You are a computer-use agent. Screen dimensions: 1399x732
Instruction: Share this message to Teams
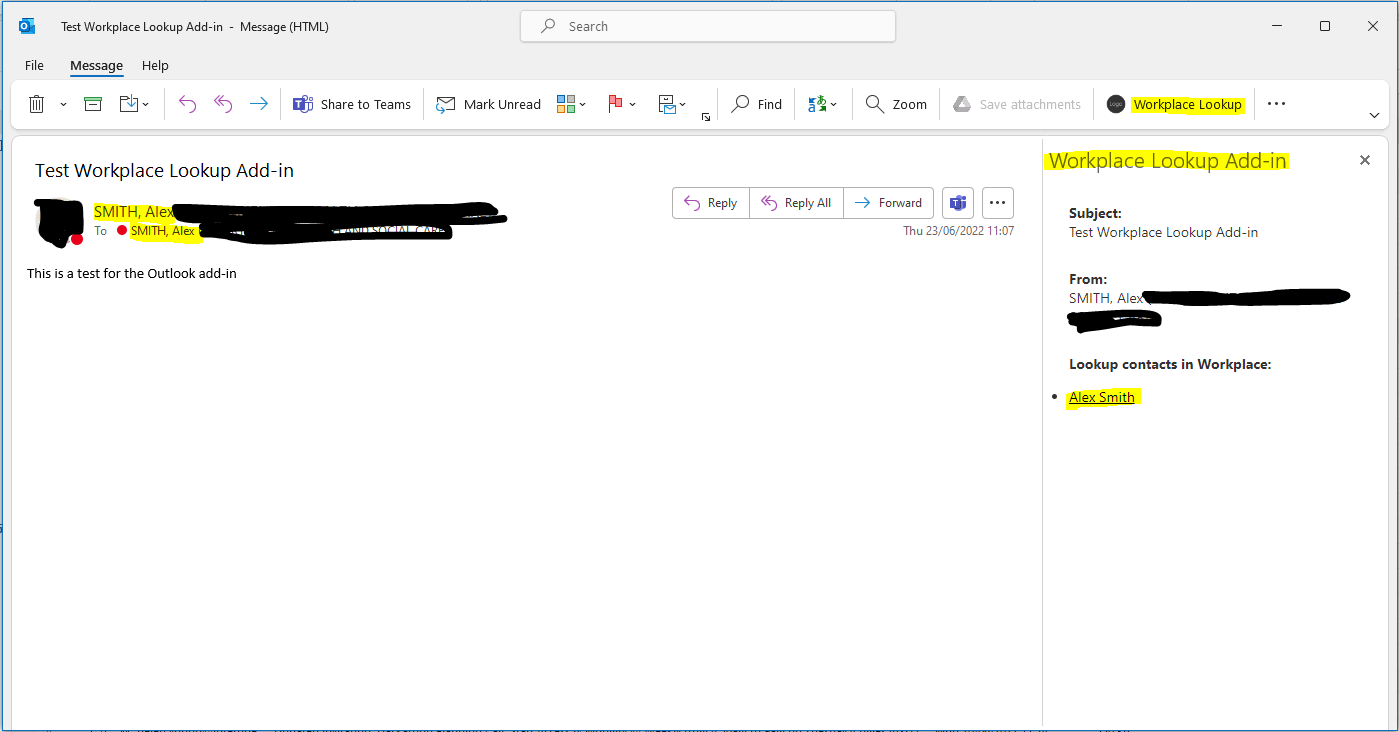pyautogui.click(x=352, y=104)
